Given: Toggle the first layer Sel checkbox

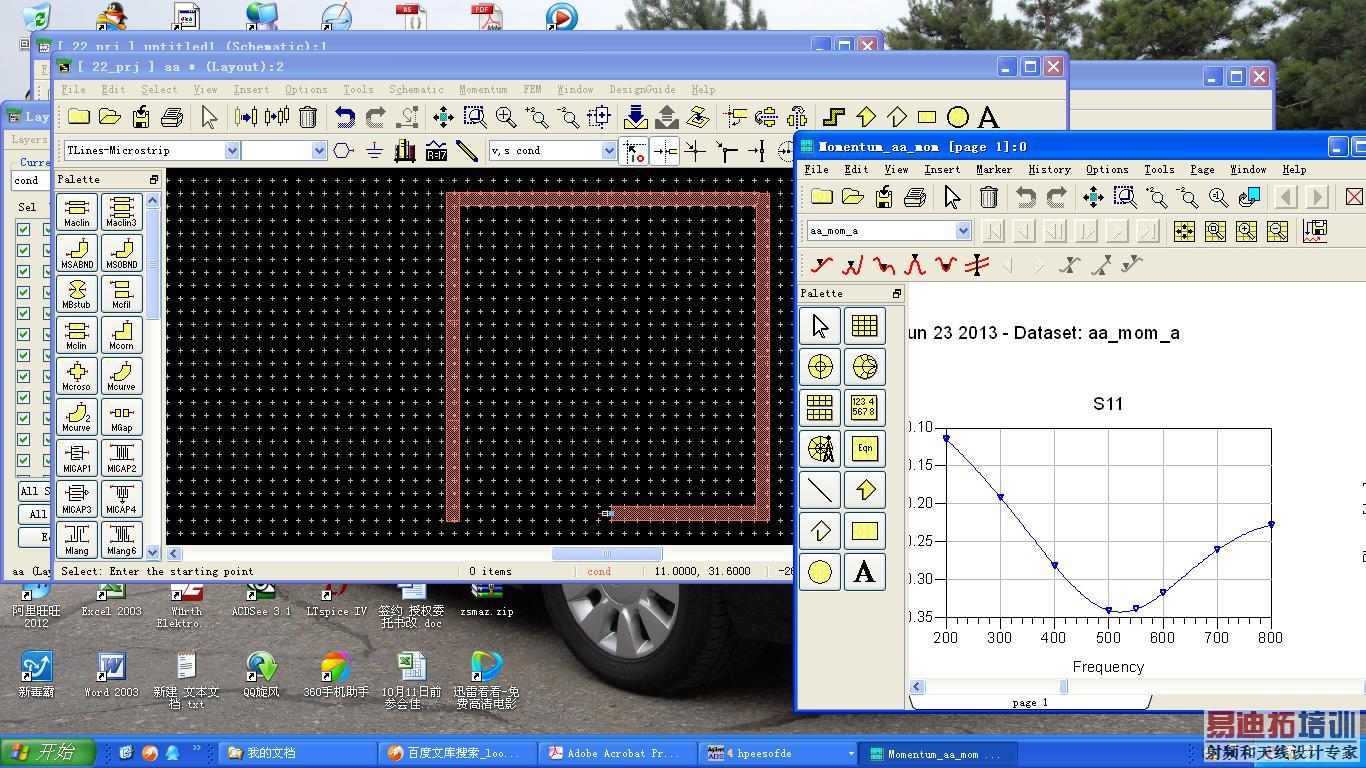Looking at the screenshot, I should [x=23, y=229].
